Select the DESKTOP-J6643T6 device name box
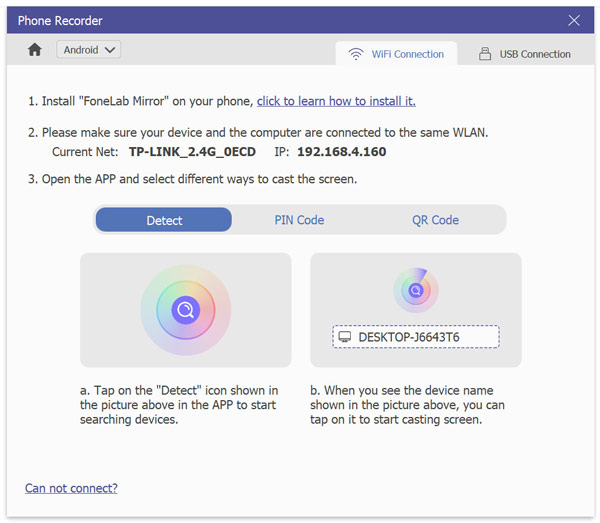This screenshot has width=600, height=523. [x=415, y=337]
